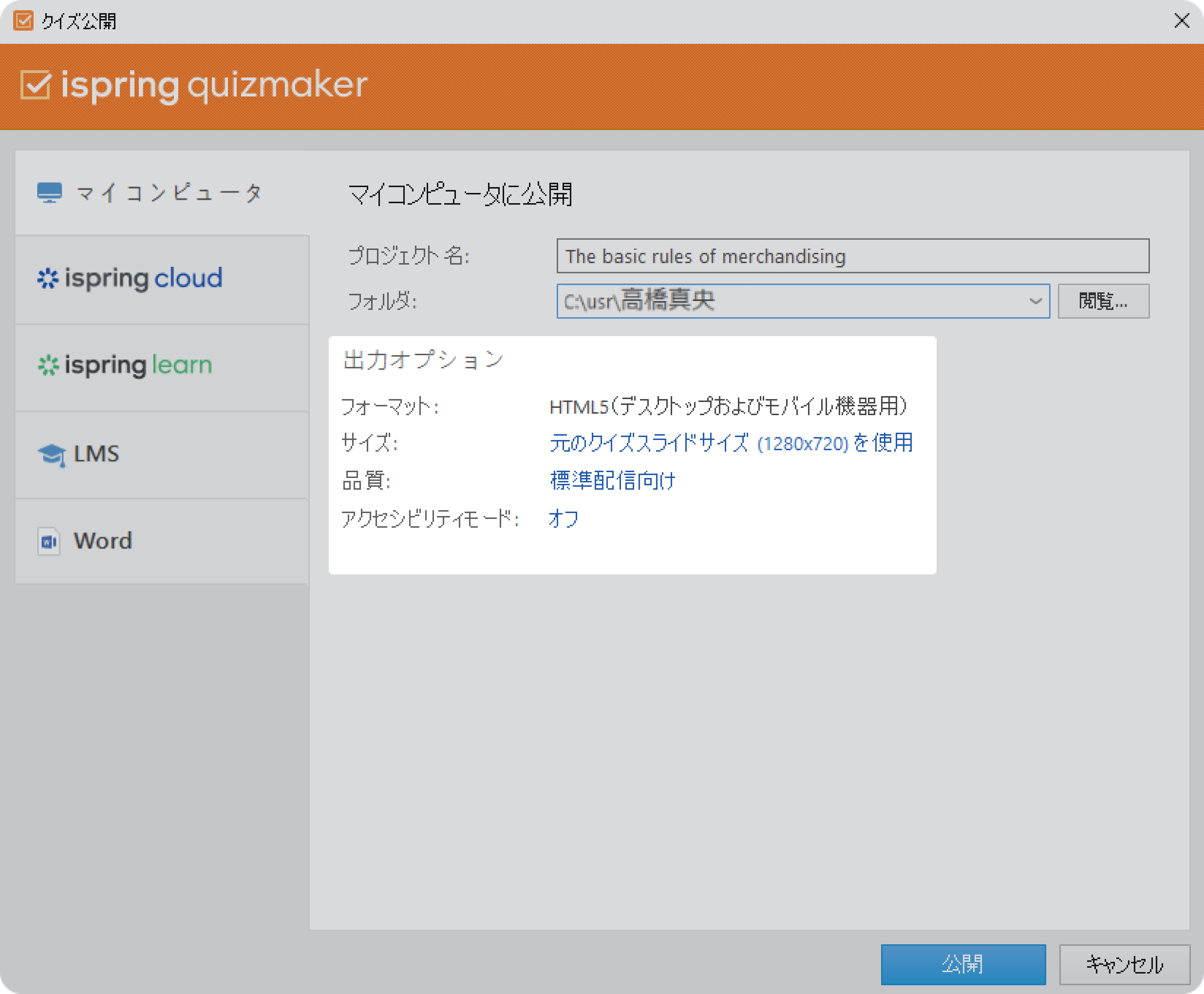This screenshot has height=994, width=1204.
Task: Click the 閲覧... browse button
Action: [x=1103, y=301]
